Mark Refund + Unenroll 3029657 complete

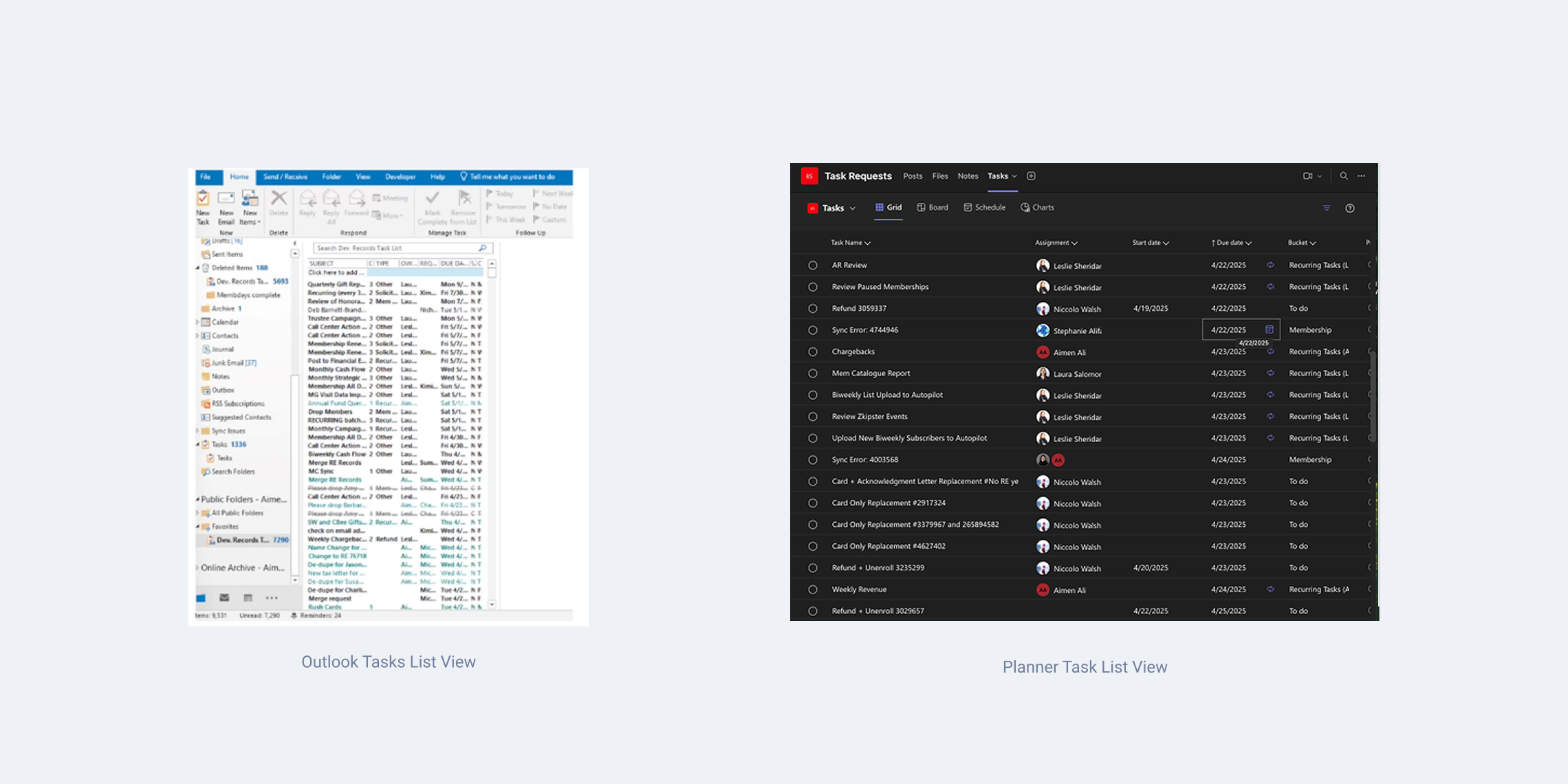tap(813, 611)
